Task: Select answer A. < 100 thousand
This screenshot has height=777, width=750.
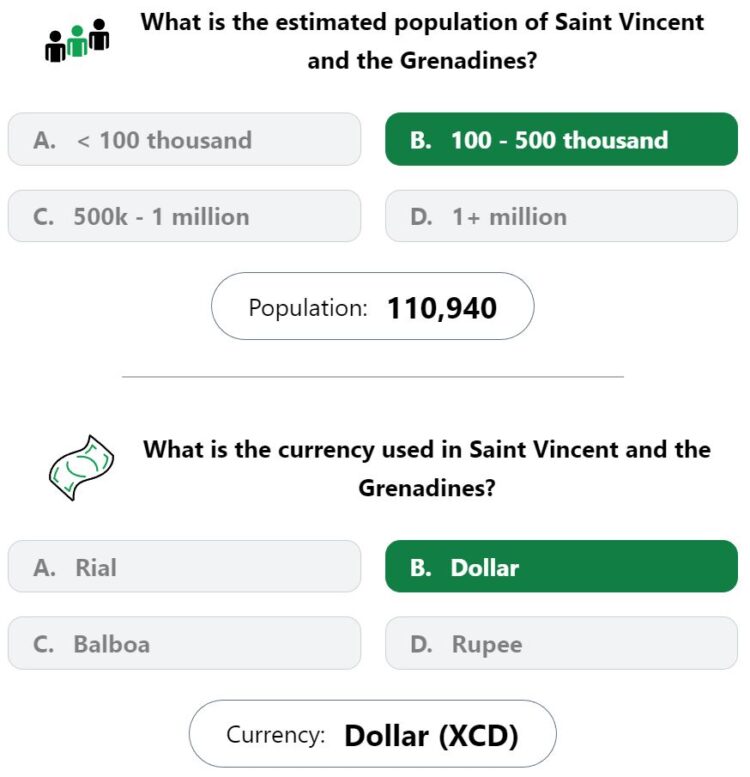Action: tap(184, 139)
